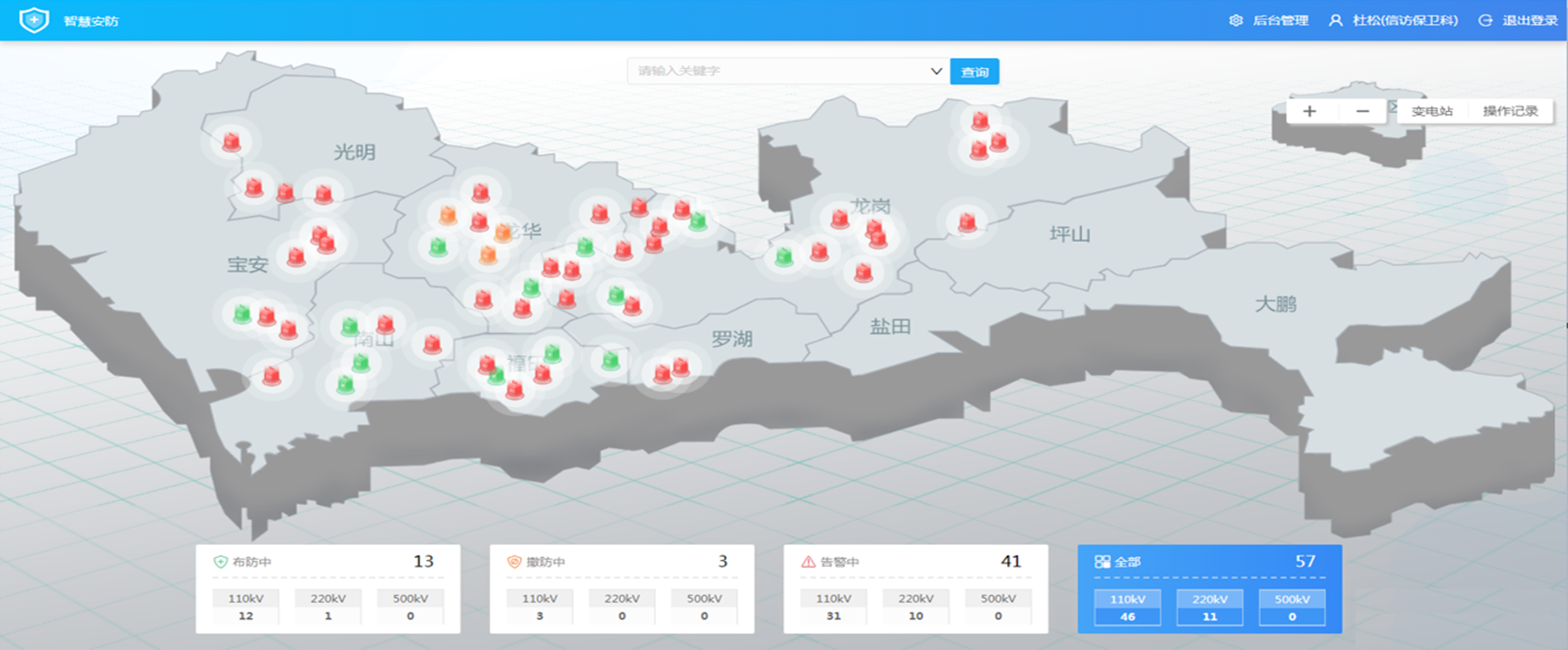Click 220kV cell in 布防中 card
1568x650 pixels.
(x=328, y=607)
